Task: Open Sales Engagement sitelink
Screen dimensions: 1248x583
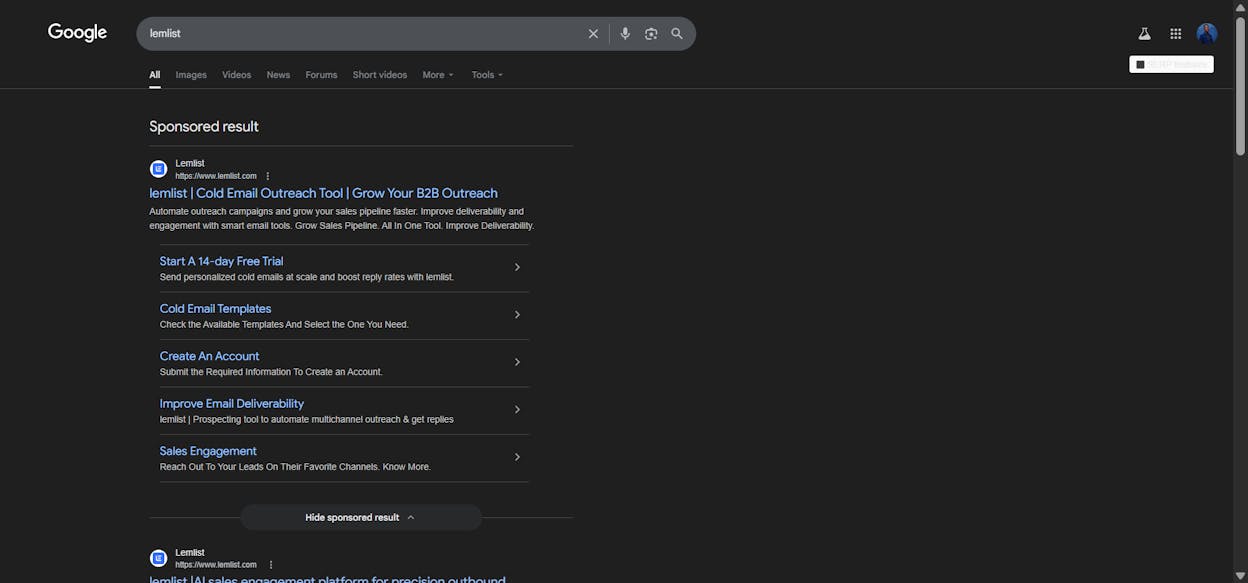Action: coord(208,451)
